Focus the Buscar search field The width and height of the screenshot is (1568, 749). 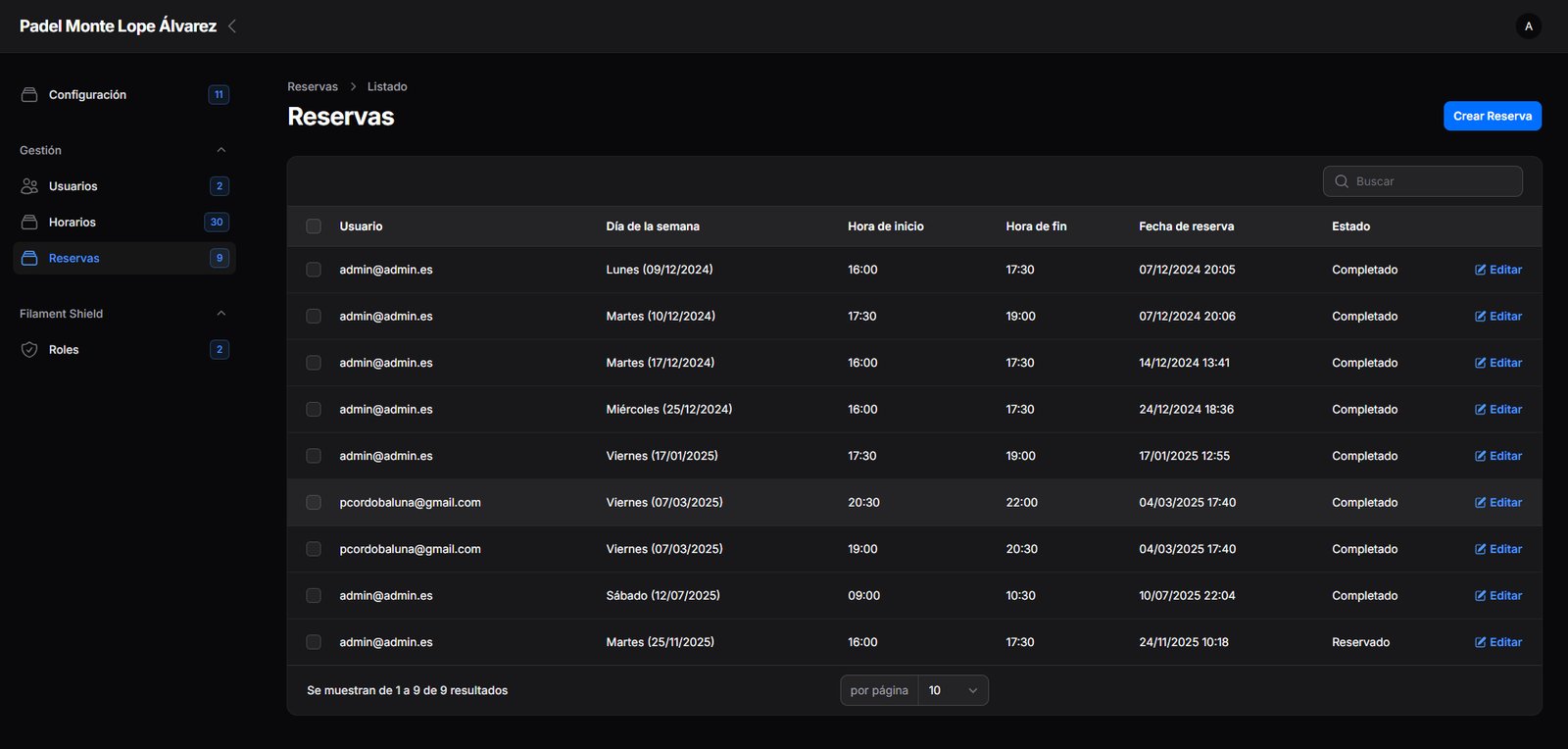1433,181
